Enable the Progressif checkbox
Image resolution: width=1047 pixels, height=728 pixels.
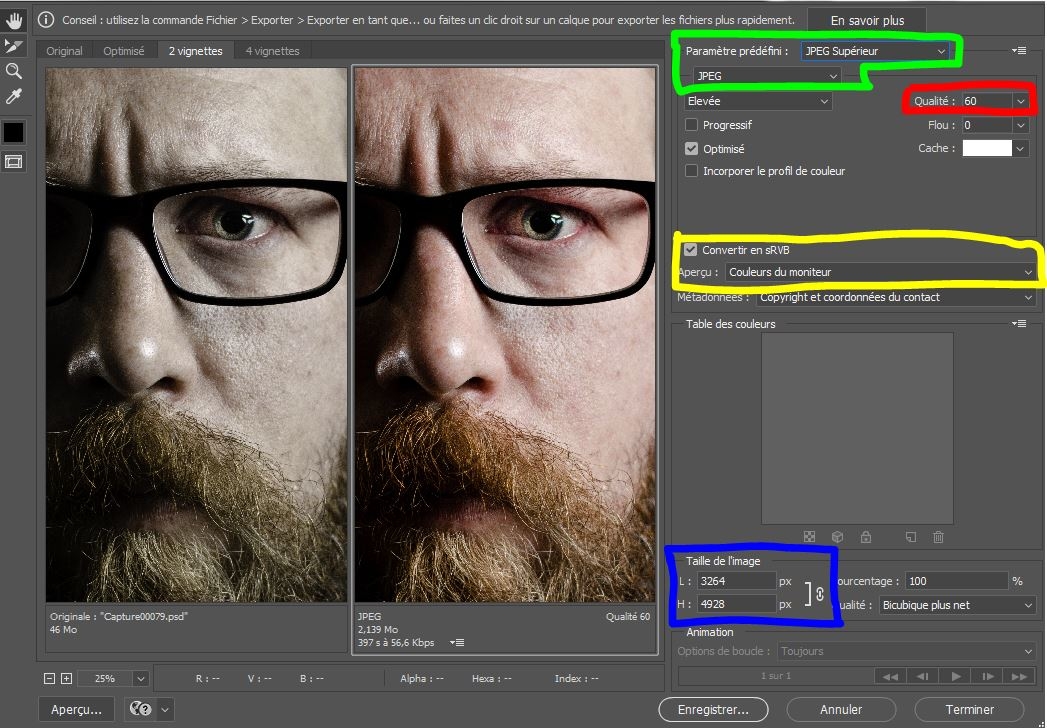[692, 125]
